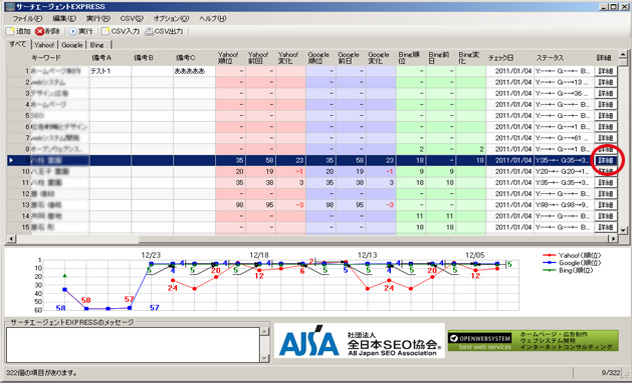
Task: Click the 詳細 button in row 13
Action: click(x=605, y=205)
